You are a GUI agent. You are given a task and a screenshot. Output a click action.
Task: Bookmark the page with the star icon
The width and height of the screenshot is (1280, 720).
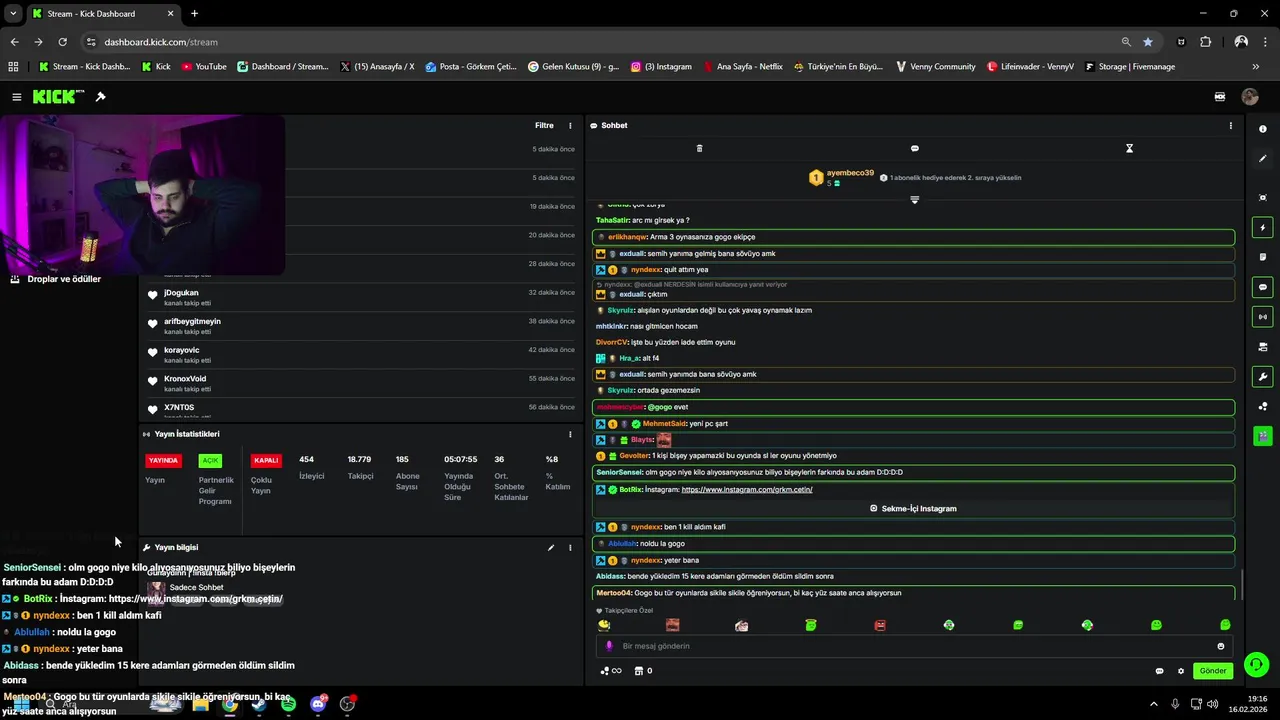click(x=1148, y=42)
